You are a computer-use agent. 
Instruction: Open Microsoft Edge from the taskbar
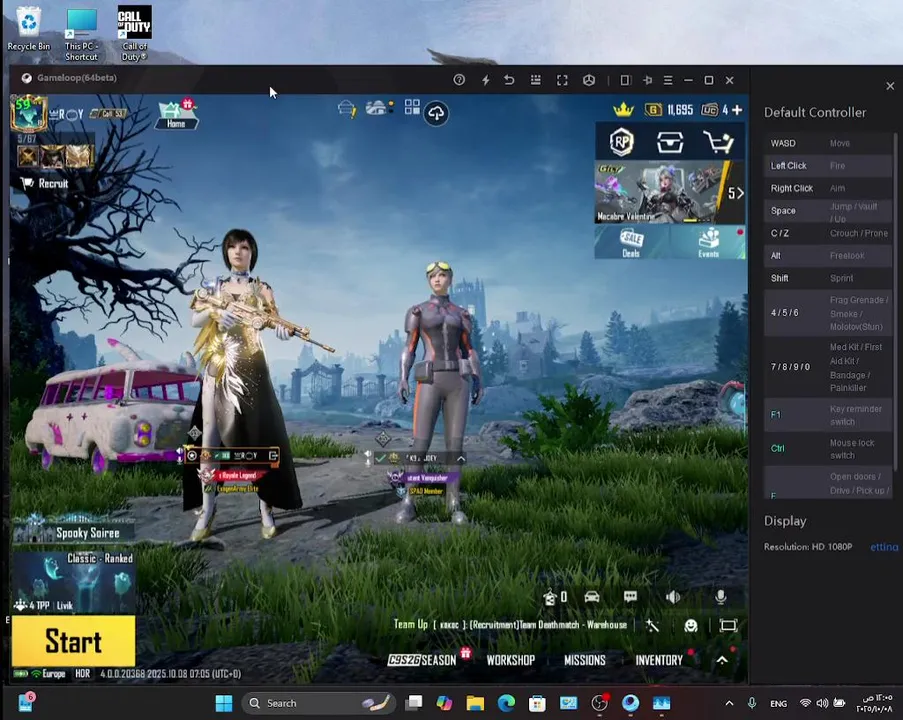pyautogui.click(x=506, y=703)
